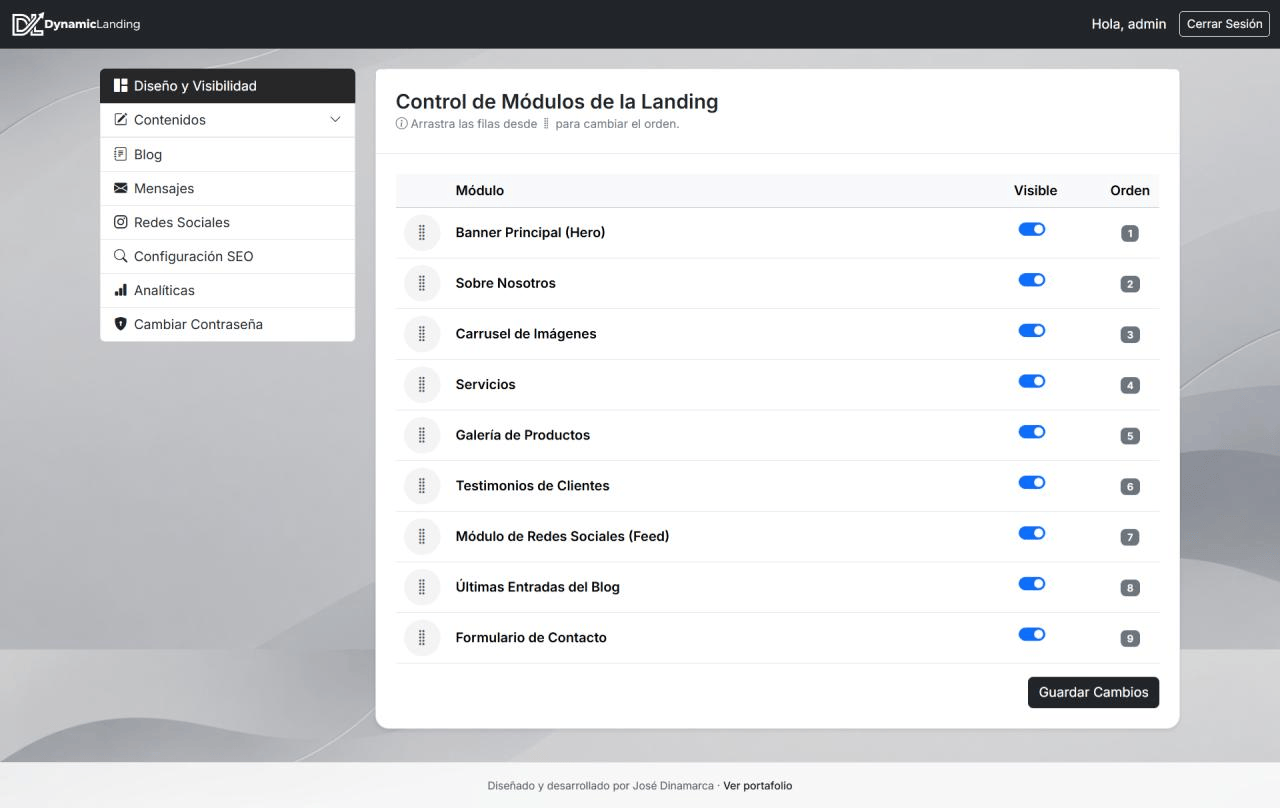Click the Redes Sociales Instagram icon

[121, 222]
